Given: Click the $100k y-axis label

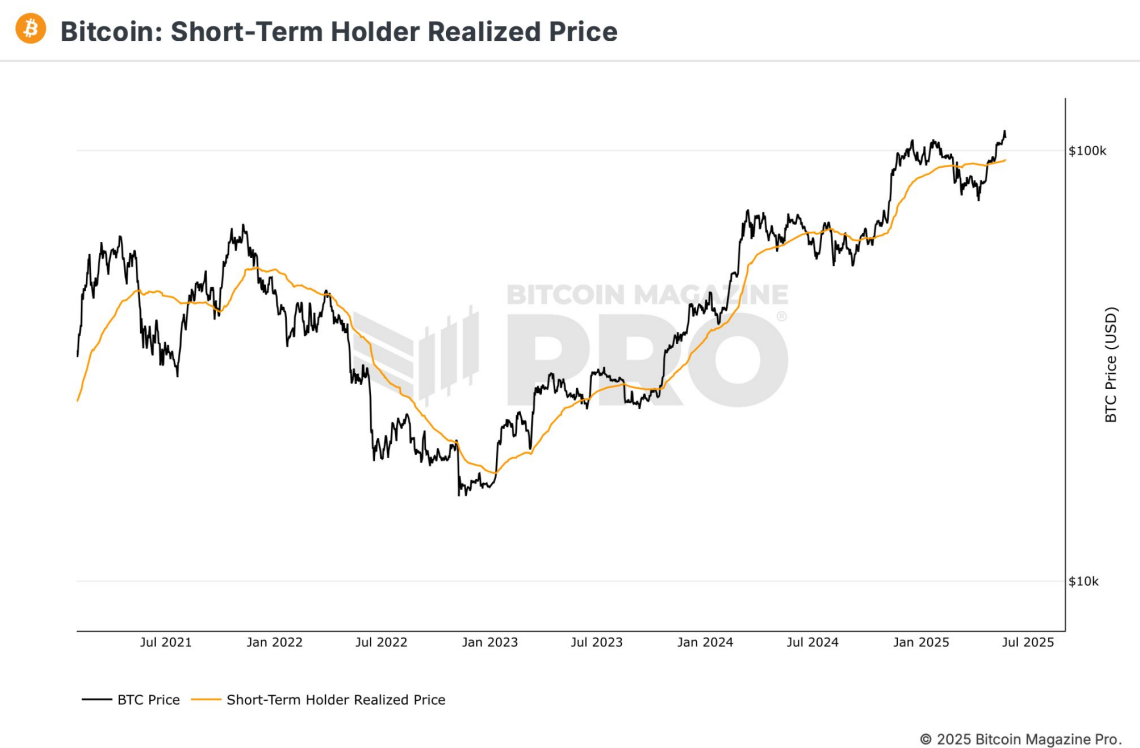Looking at the screenshot, I should pyautogui.click(x=1087, y=151).
